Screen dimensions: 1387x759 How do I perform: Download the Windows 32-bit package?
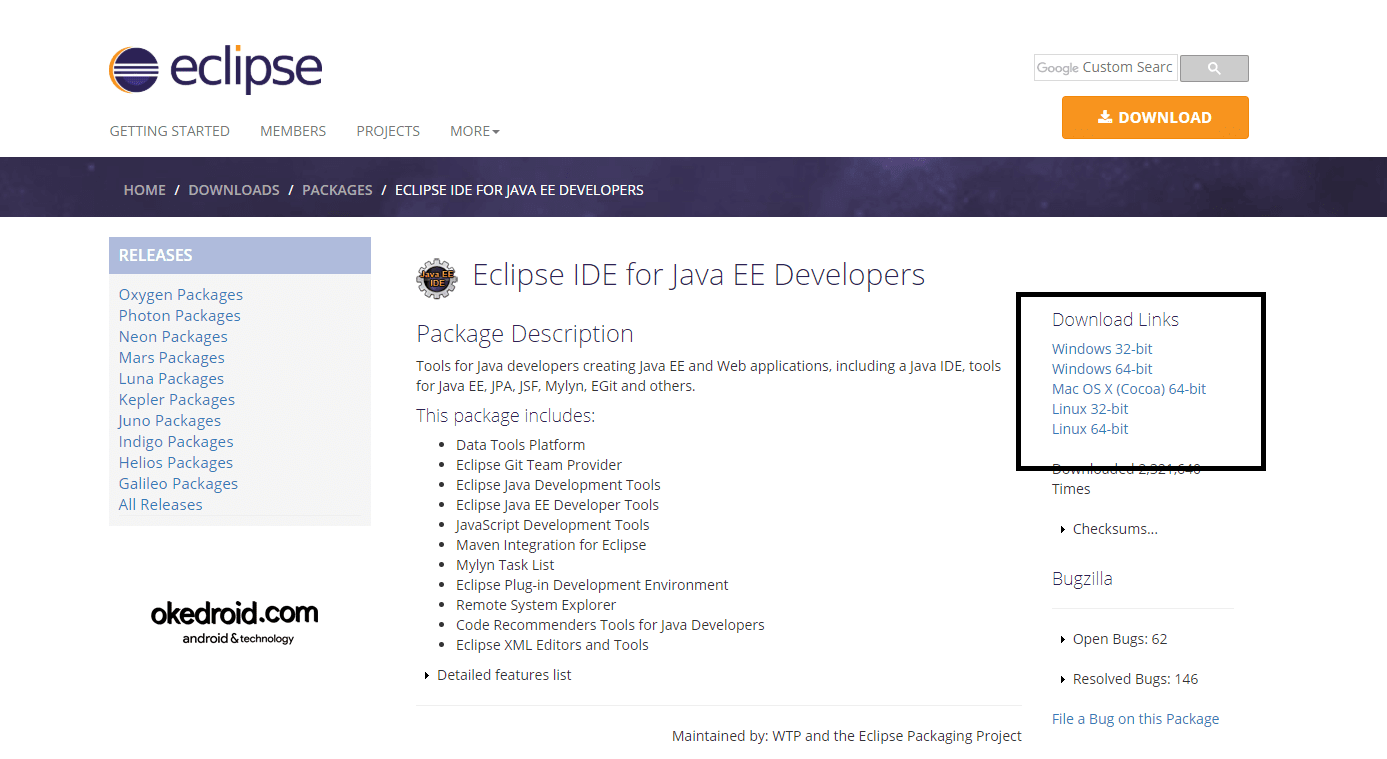coord(1102,349)
